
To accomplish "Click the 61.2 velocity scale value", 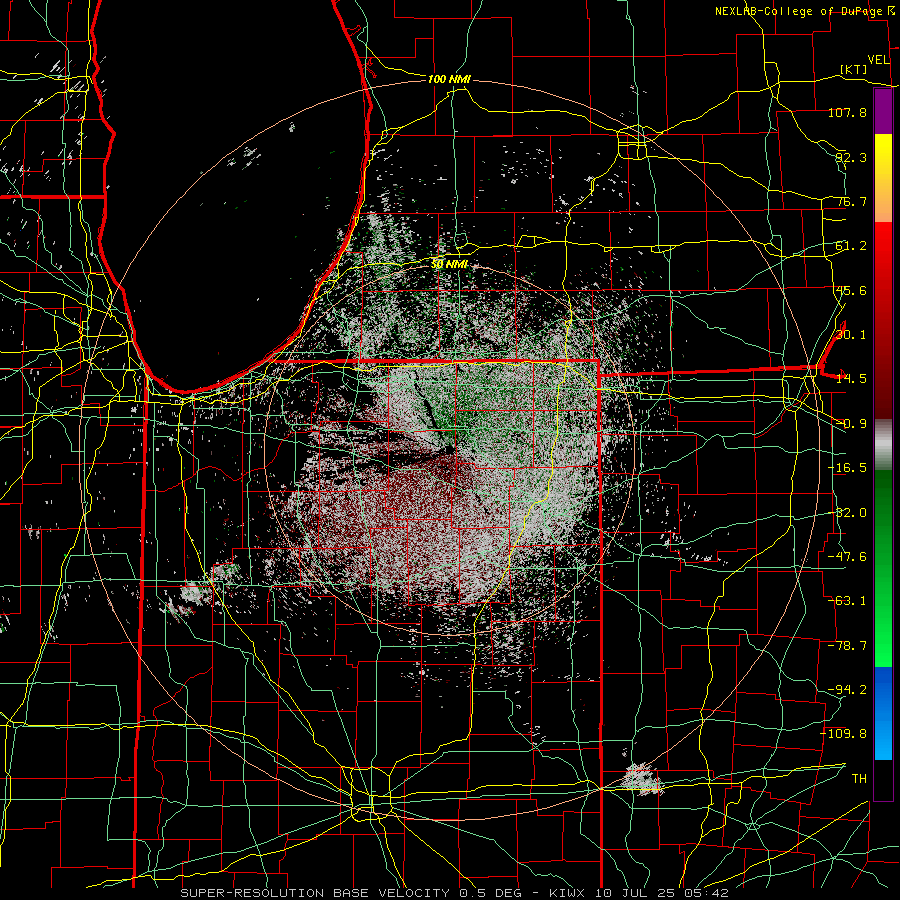I will tap(851, 246).
